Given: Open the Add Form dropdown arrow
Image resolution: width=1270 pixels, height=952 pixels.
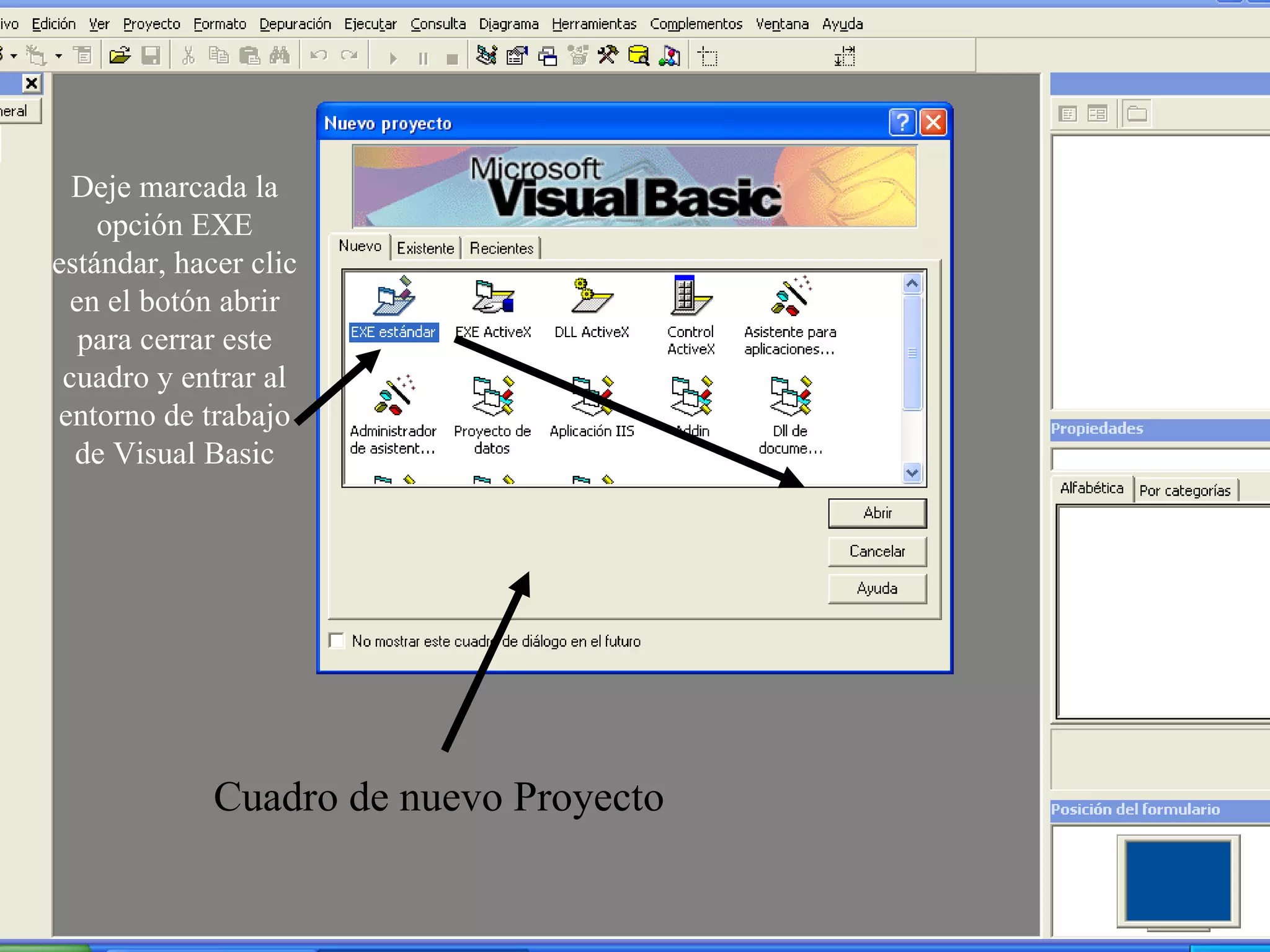Looking at the screenshot, I should pyautogui.click(x=59, y=56).
